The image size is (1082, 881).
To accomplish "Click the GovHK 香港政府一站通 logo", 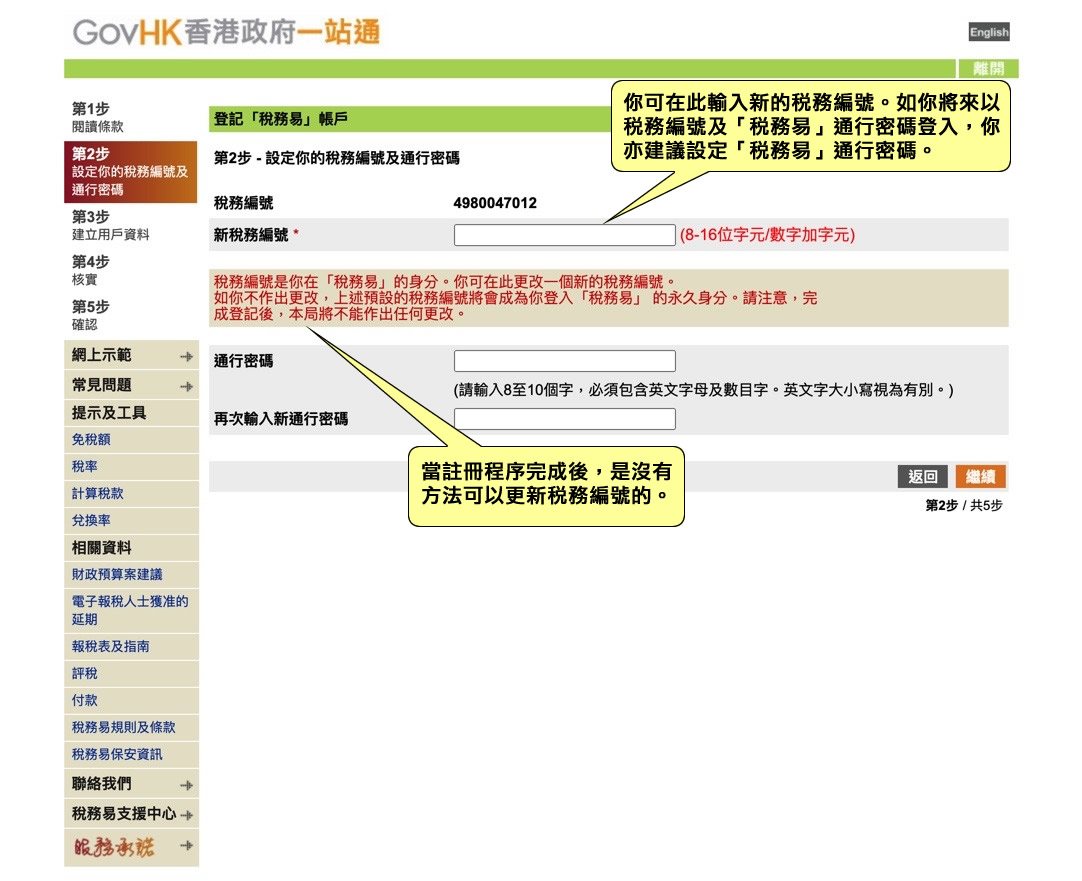I will [x=226, y=32].
